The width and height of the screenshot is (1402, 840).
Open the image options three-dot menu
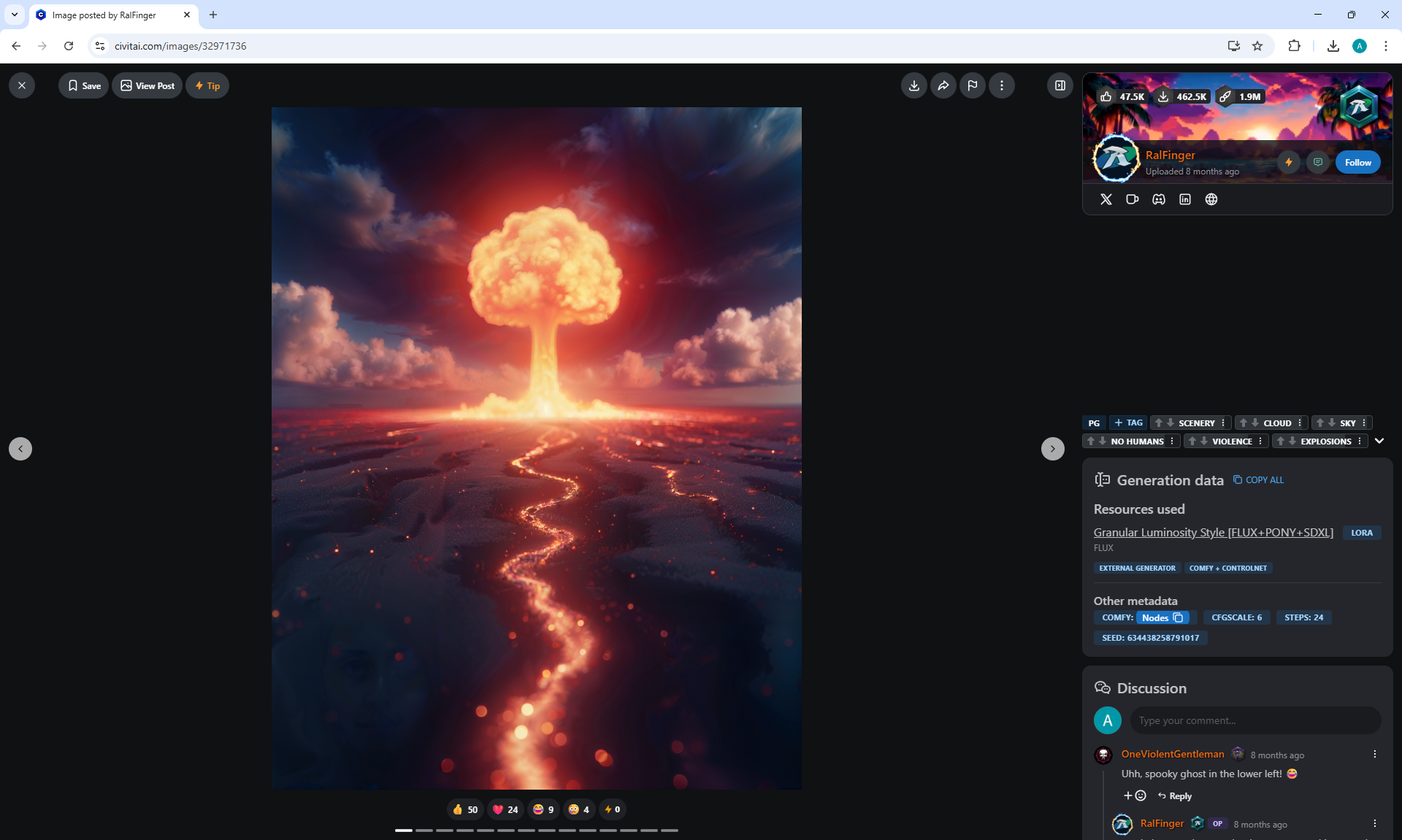click(x=1001, y=85)
